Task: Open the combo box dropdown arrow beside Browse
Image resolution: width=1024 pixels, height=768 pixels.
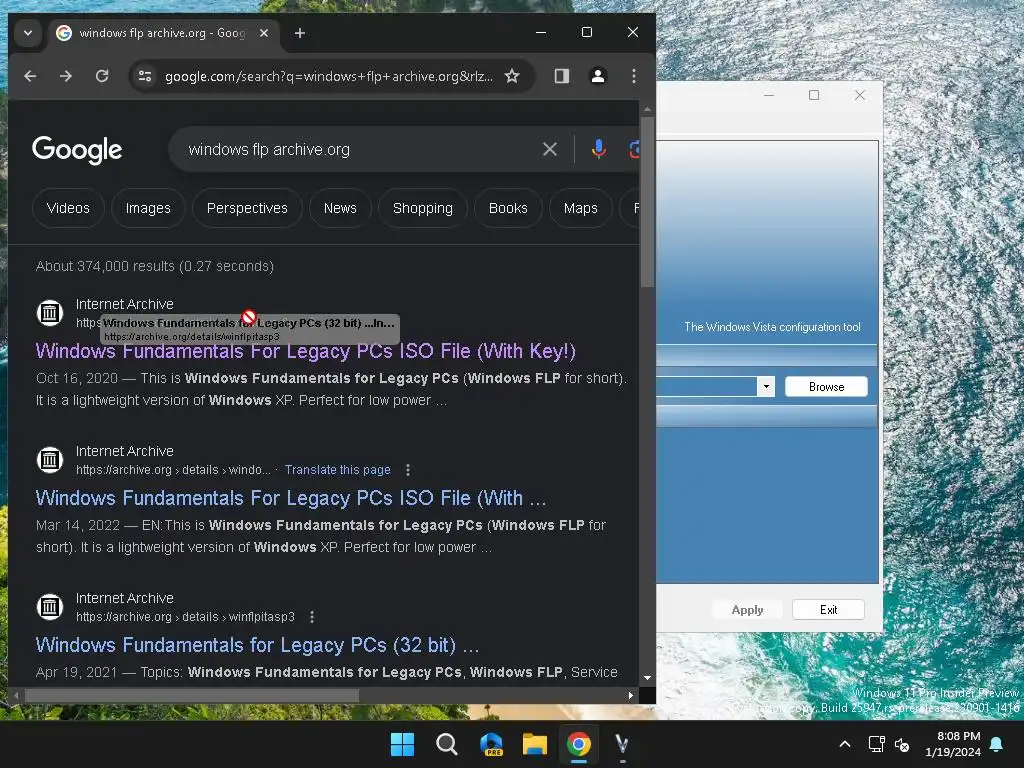Action: click(x=766, y=387)
